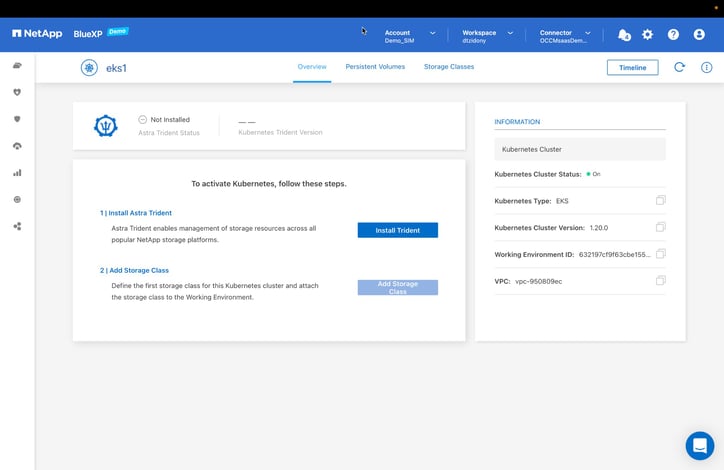
Task: Open the settings gear icon
Action: tap(647, 34)
